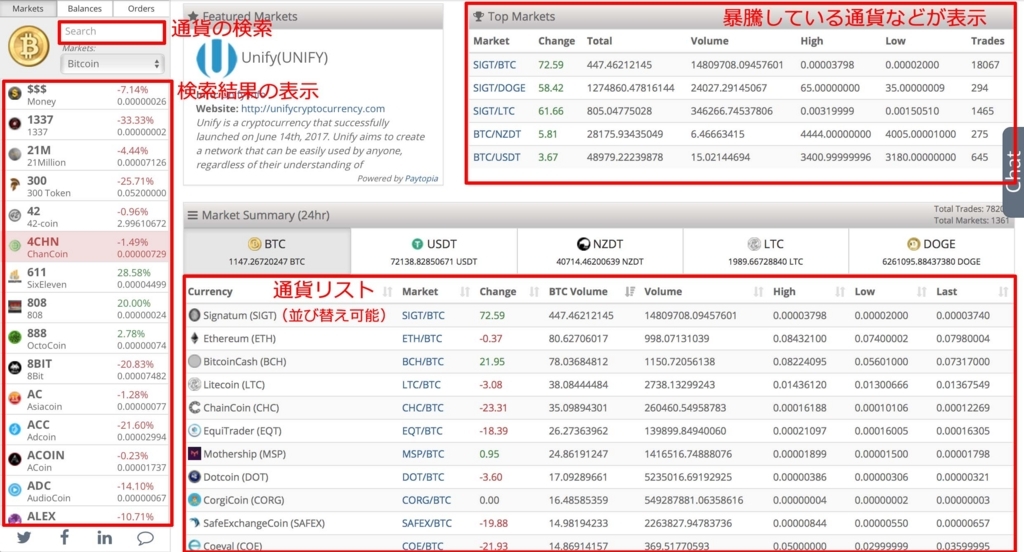Select the Asiacoin icon
Viewport: 1024px width, 552px height.
[x=14, y=398]
